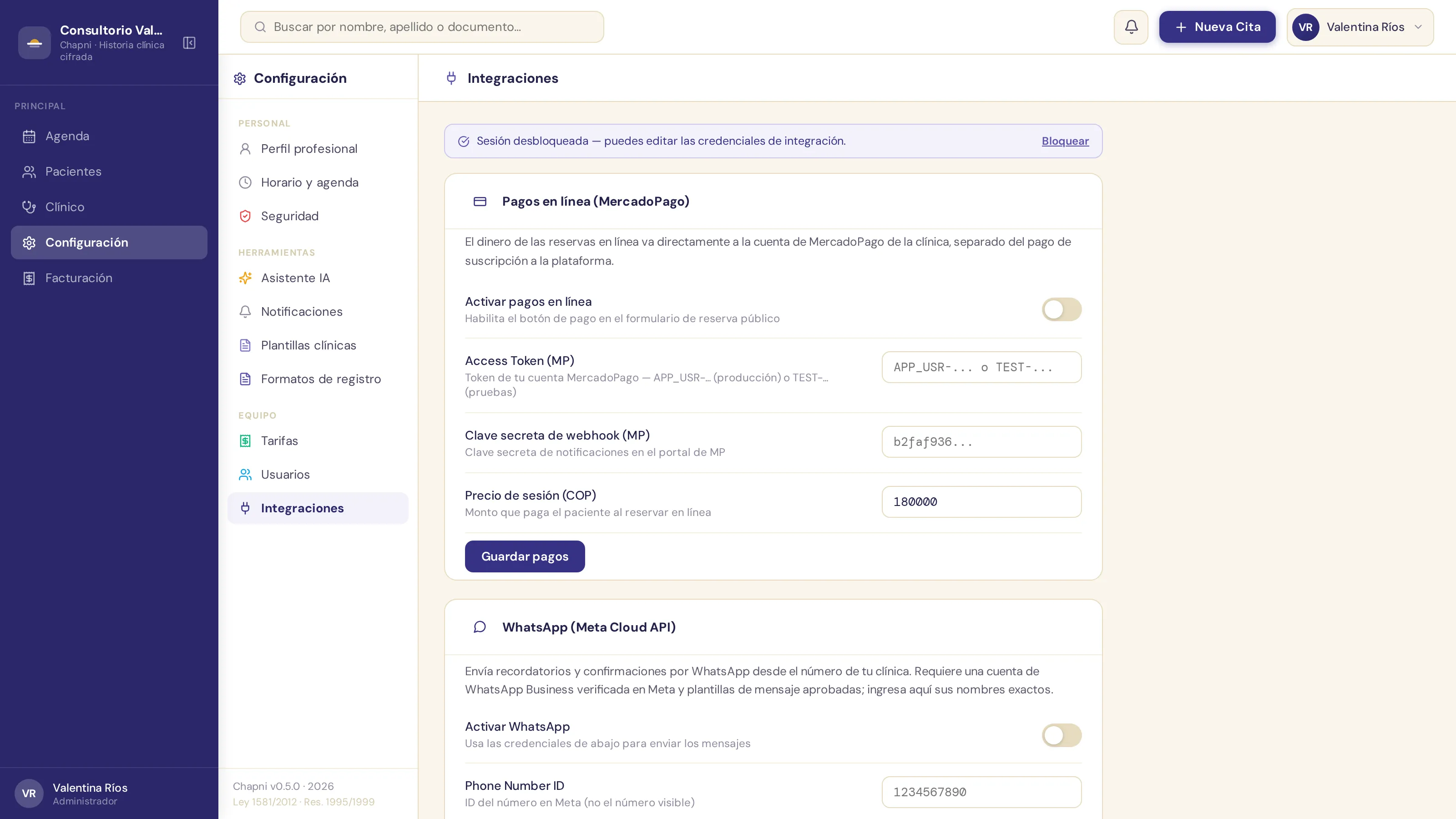Collapse the sidebar panel icon
Viewport: 1456px width, 819px height.
click(x=189, y=43)
